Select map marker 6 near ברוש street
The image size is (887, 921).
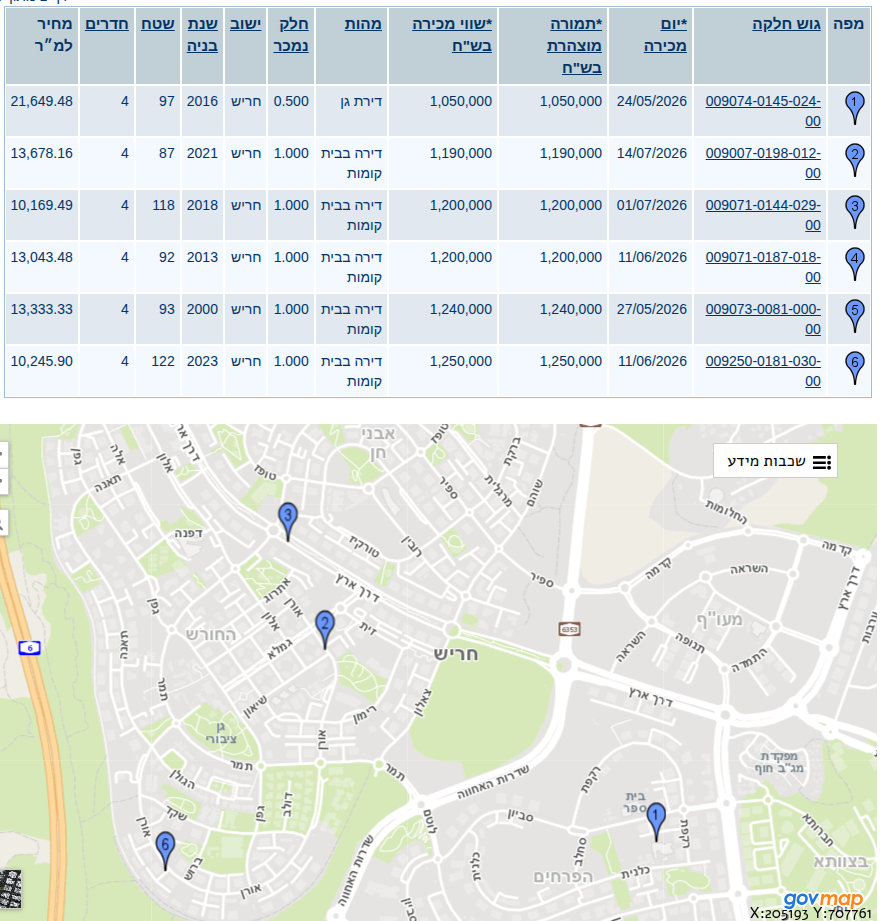tap(166, 851)
